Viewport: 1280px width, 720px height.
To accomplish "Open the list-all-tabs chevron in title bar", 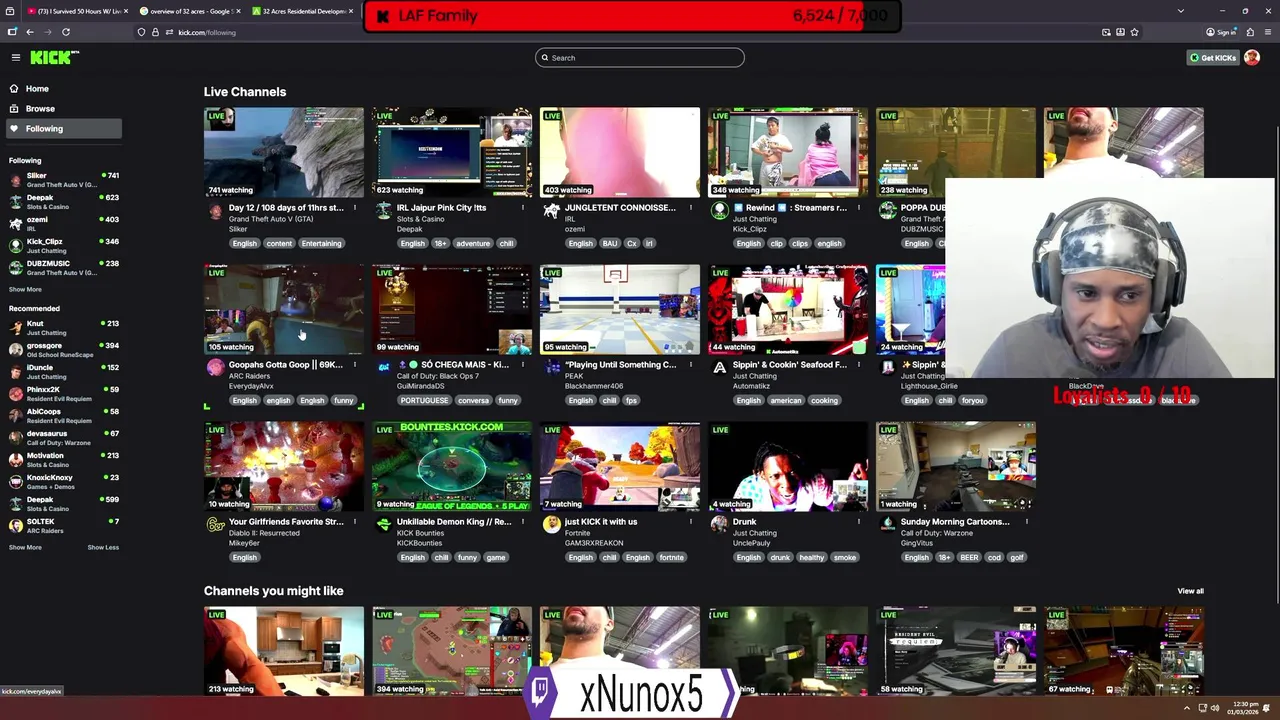I will click(x=1180, y=11).
